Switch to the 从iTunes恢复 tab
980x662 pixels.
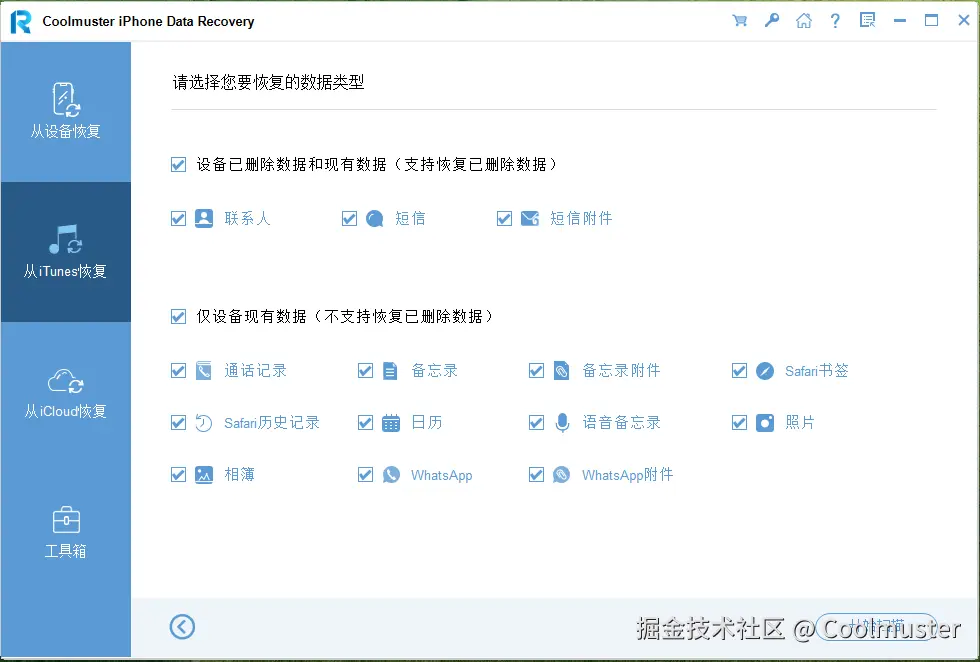point(65,252)
